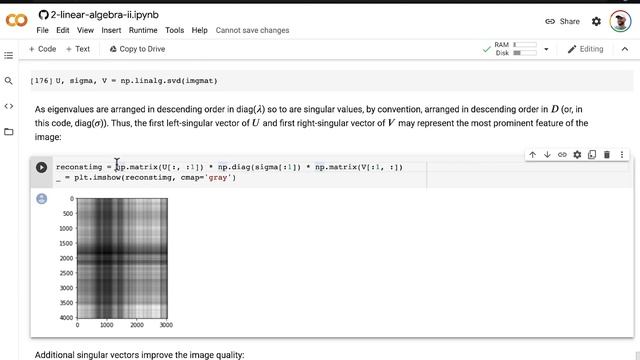
Task: Add a new Text cell
Action: tap(78, 49)
